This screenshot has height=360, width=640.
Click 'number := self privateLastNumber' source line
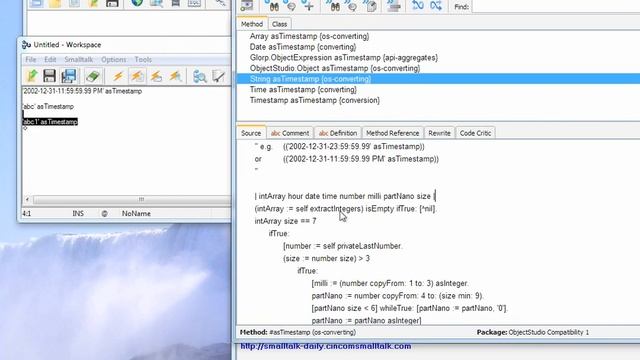(x=342, y=246)
